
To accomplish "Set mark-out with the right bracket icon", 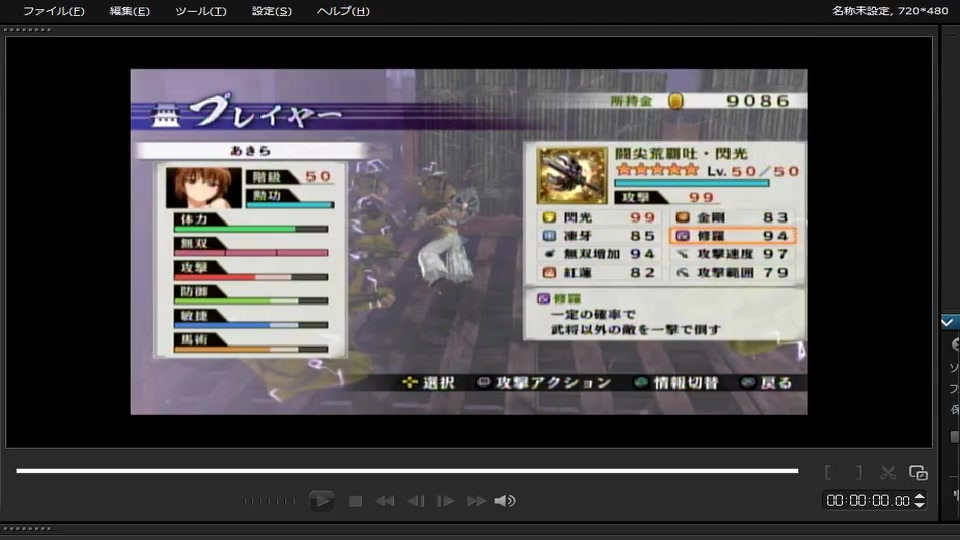I will (x=859, y=472).
